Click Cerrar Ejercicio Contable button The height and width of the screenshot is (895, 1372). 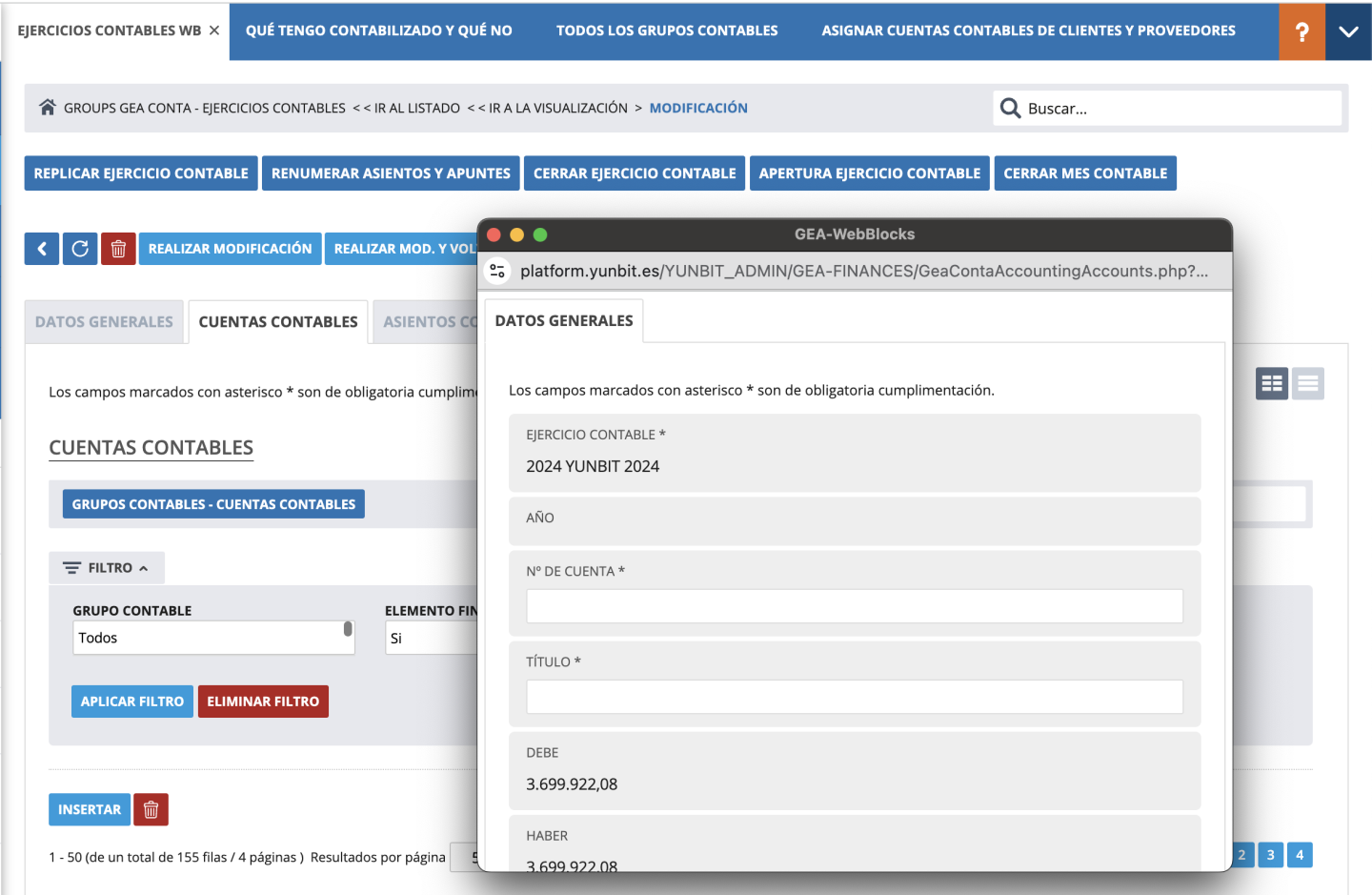tap(635, 173)
